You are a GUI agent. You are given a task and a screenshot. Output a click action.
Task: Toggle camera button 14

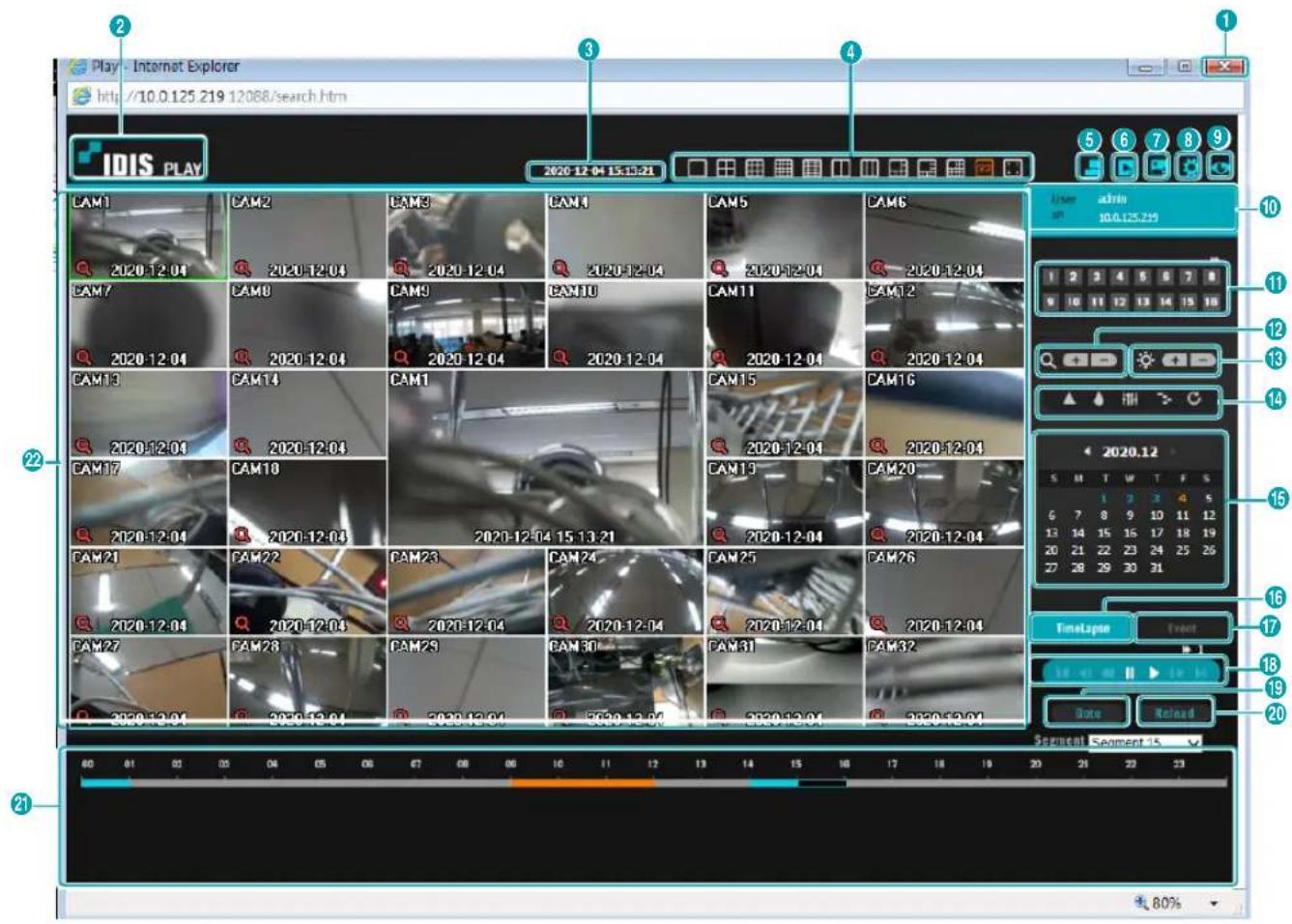click(1165, 302)
